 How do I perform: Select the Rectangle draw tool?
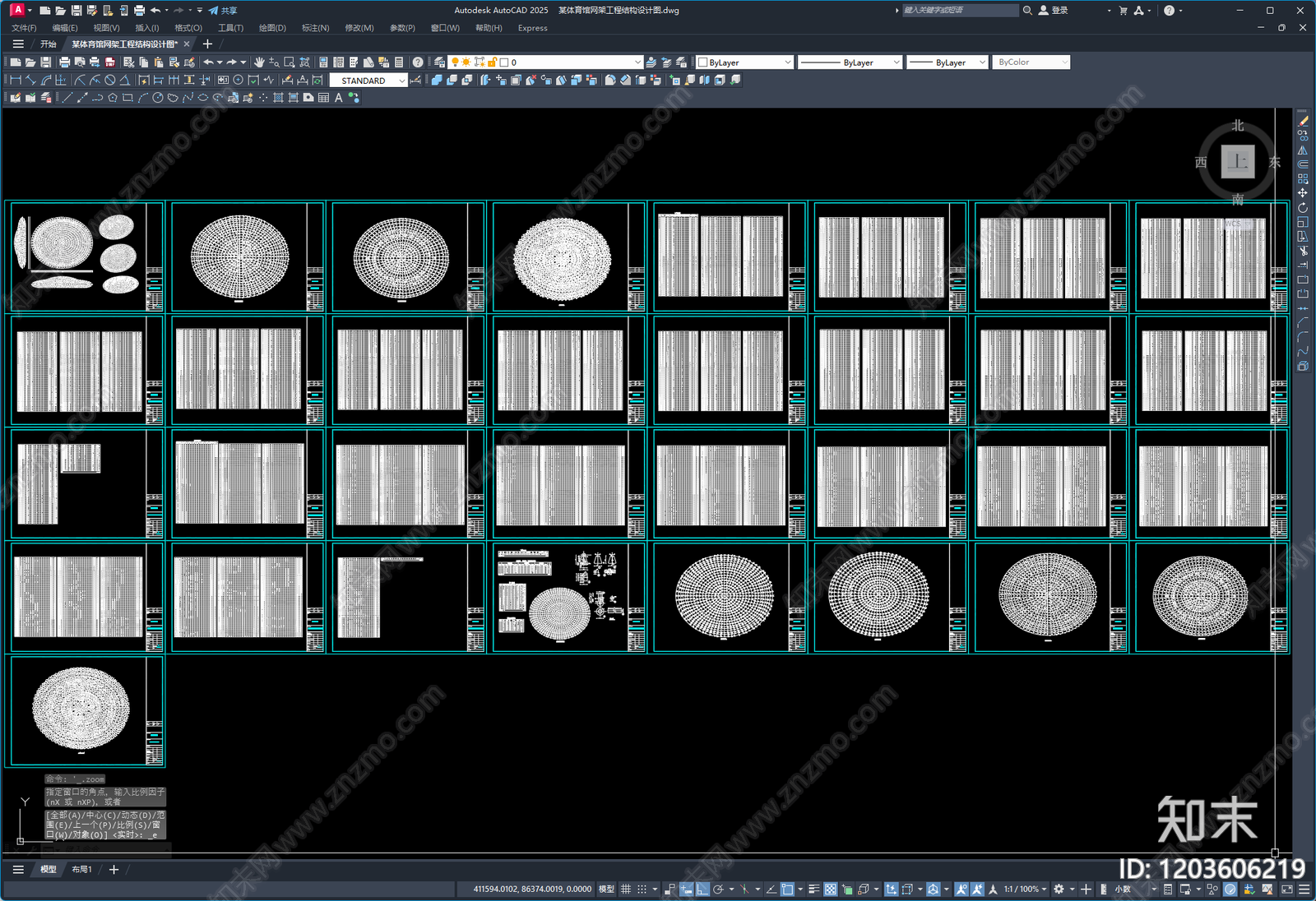coord(127,98)
